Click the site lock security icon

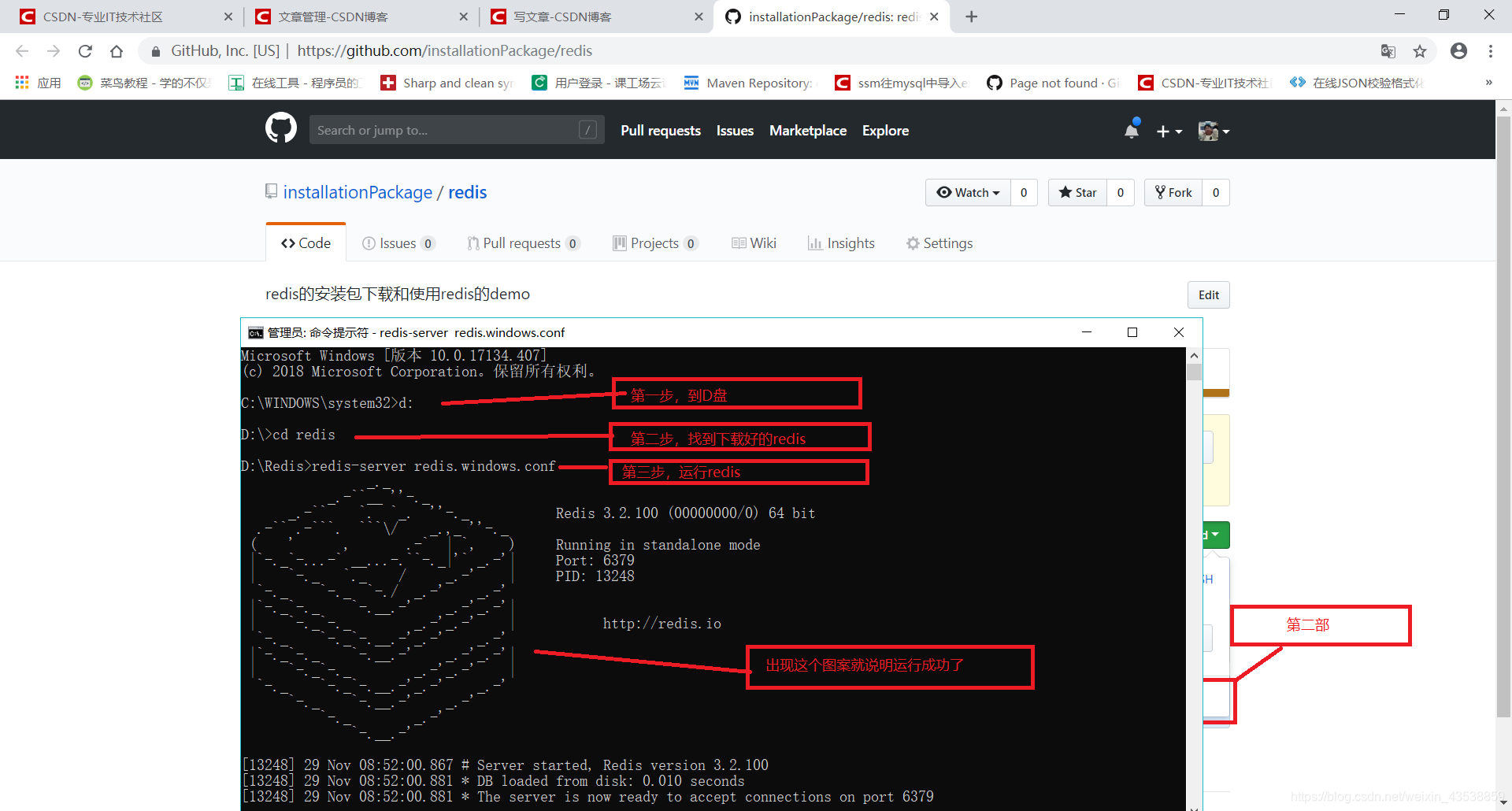pyautogui.click(x=156, y=51)
